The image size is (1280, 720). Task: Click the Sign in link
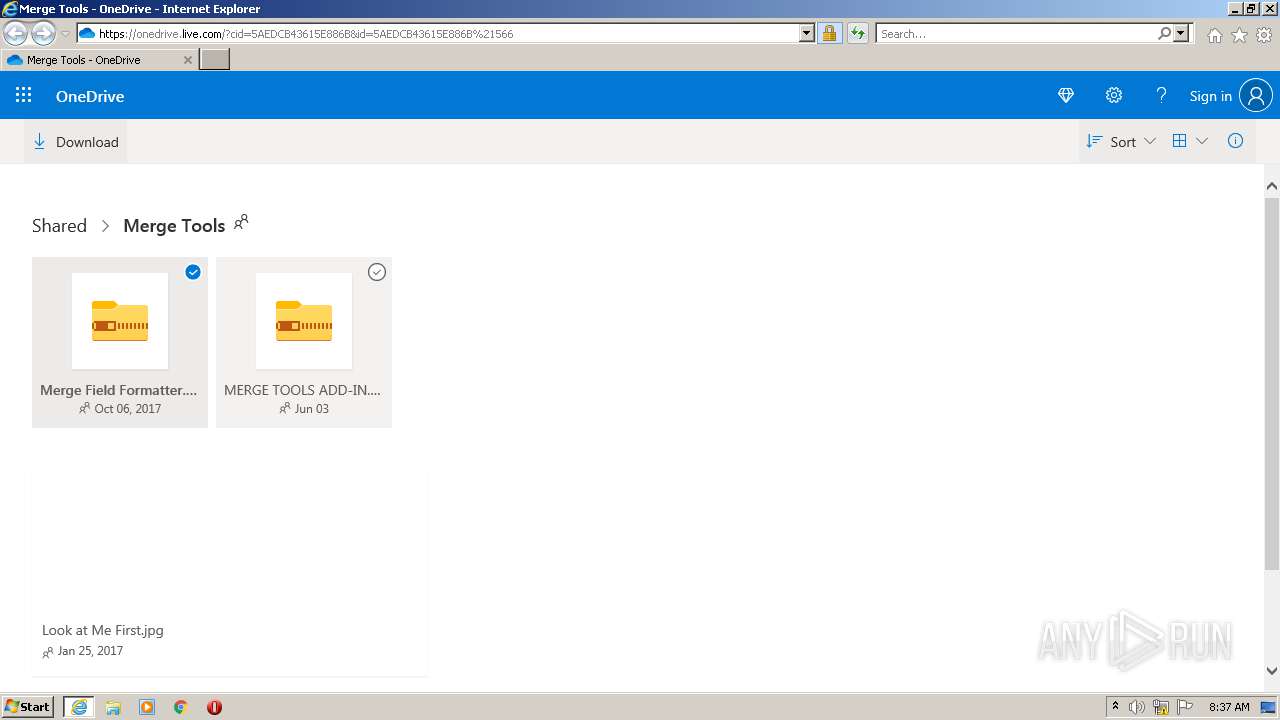(x=1210, y=96)
